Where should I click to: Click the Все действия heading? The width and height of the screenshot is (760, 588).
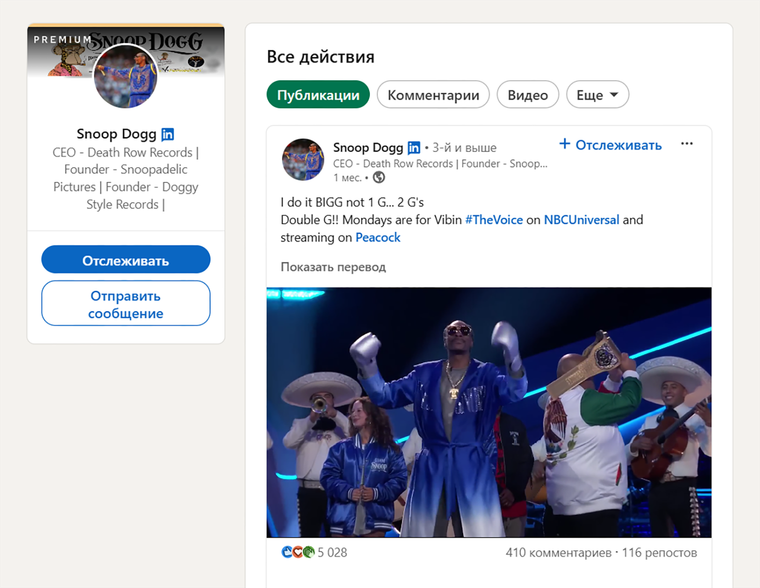[320, 57]
